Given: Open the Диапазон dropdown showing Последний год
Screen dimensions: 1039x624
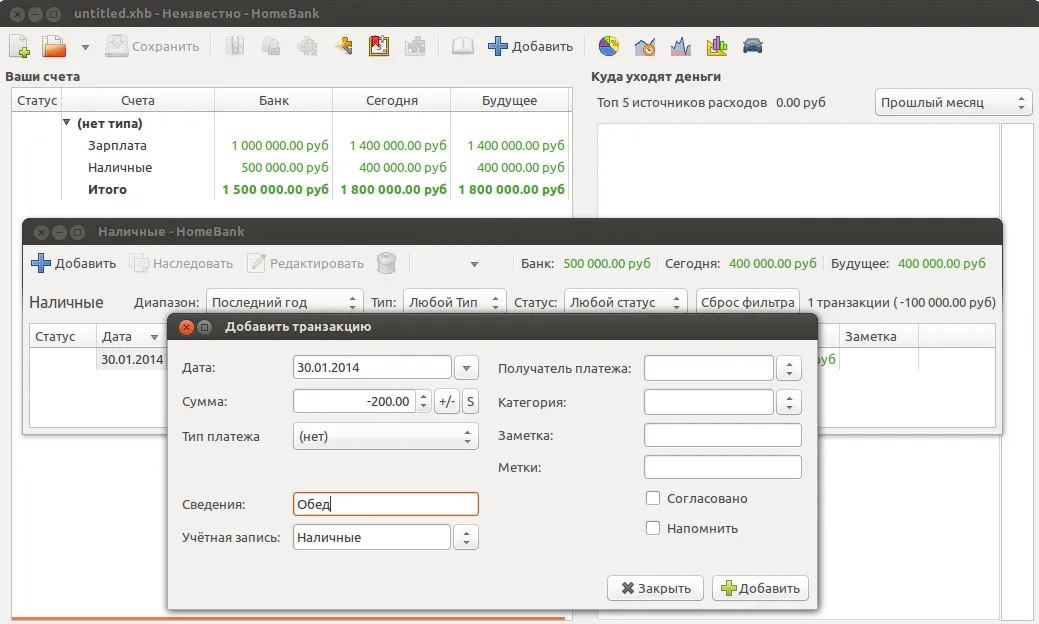Looking at the screenshot, I should coord(284,302).
